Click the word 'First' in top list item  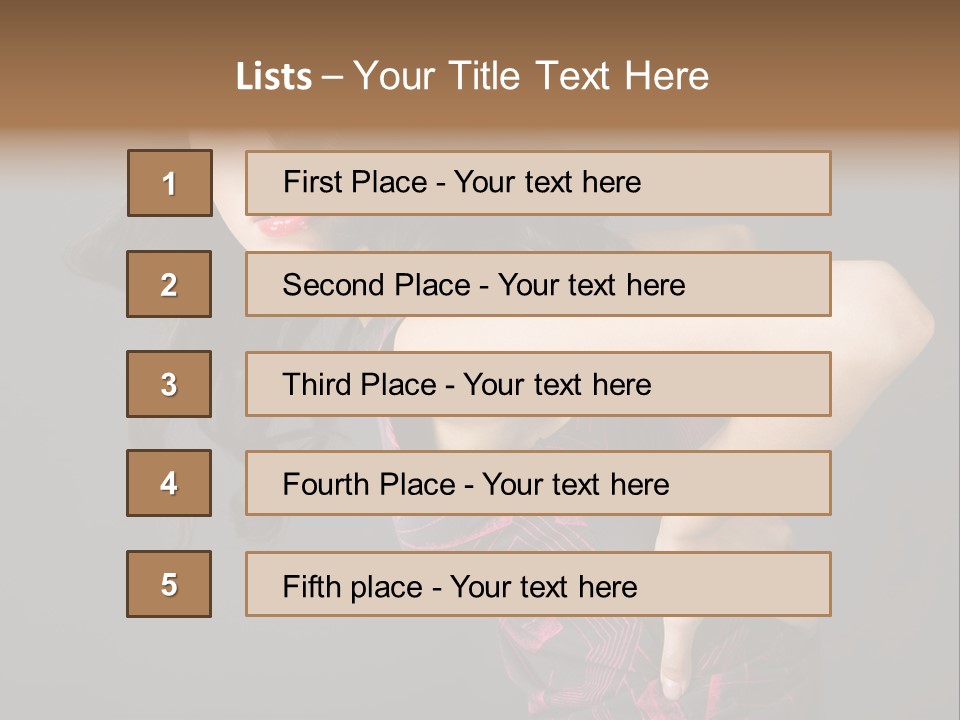pos(311,182)
